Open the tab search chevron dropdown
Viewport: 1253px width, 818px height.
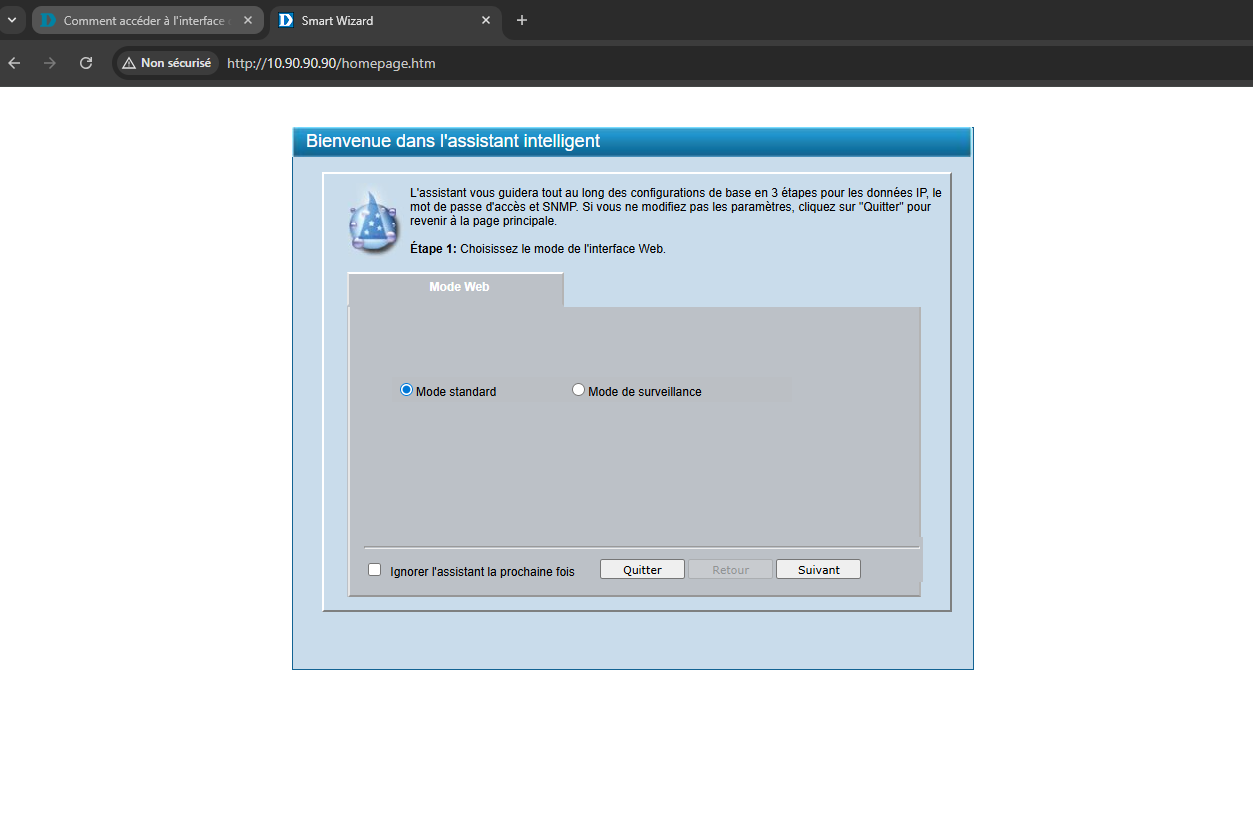[13, 20]
